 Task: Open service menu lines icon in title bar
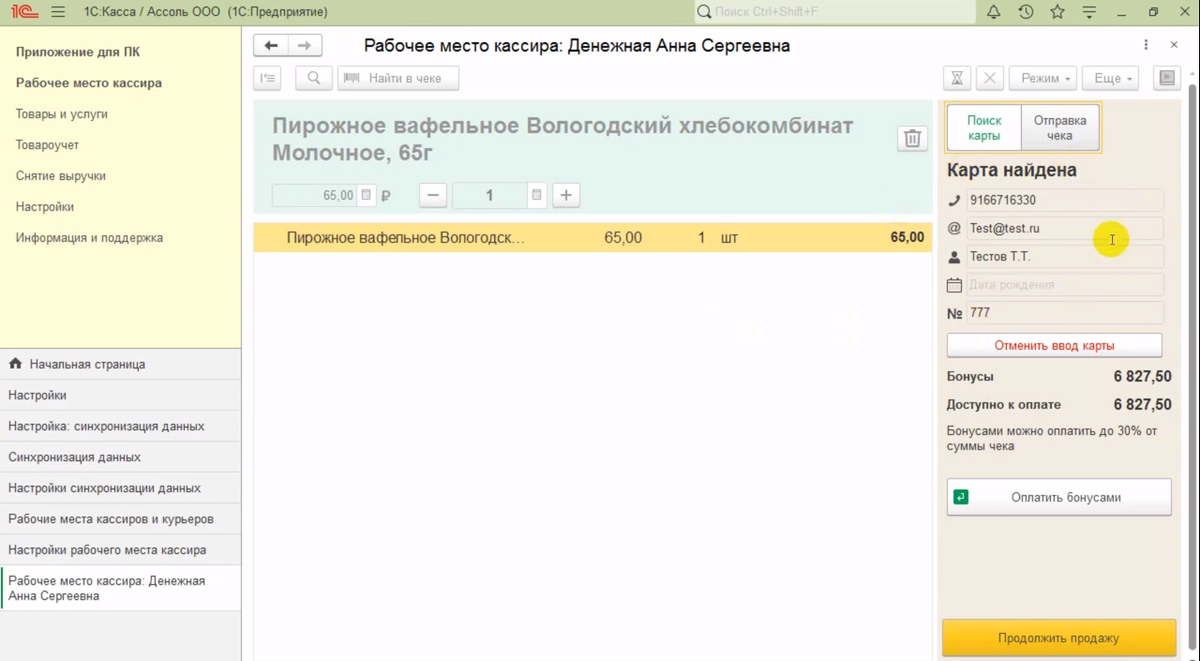pos(1089,12)
